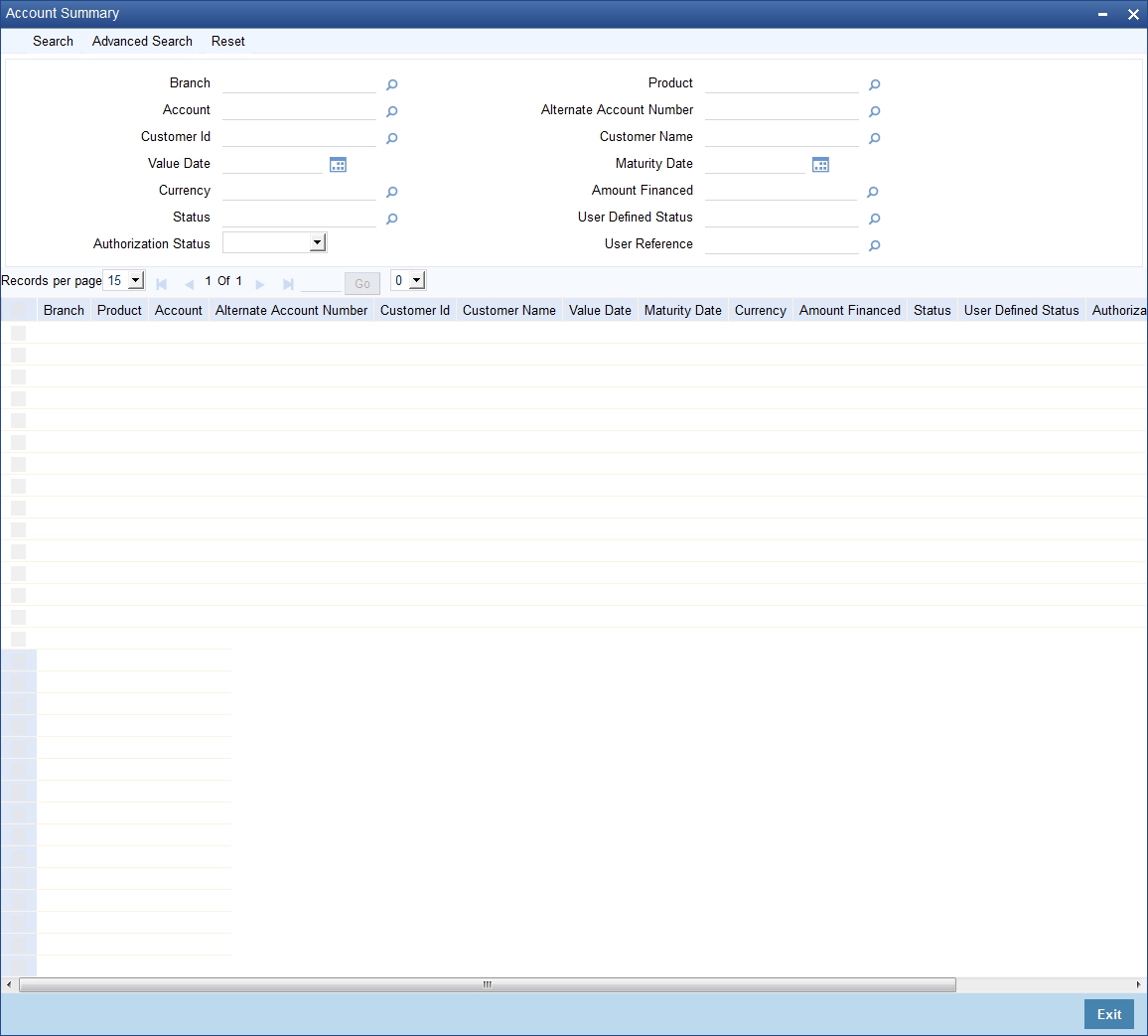Click the Exit button
The height and width of the screenshot is (1036, 1148).
pyautogui.click(x=1108, y=1014)
